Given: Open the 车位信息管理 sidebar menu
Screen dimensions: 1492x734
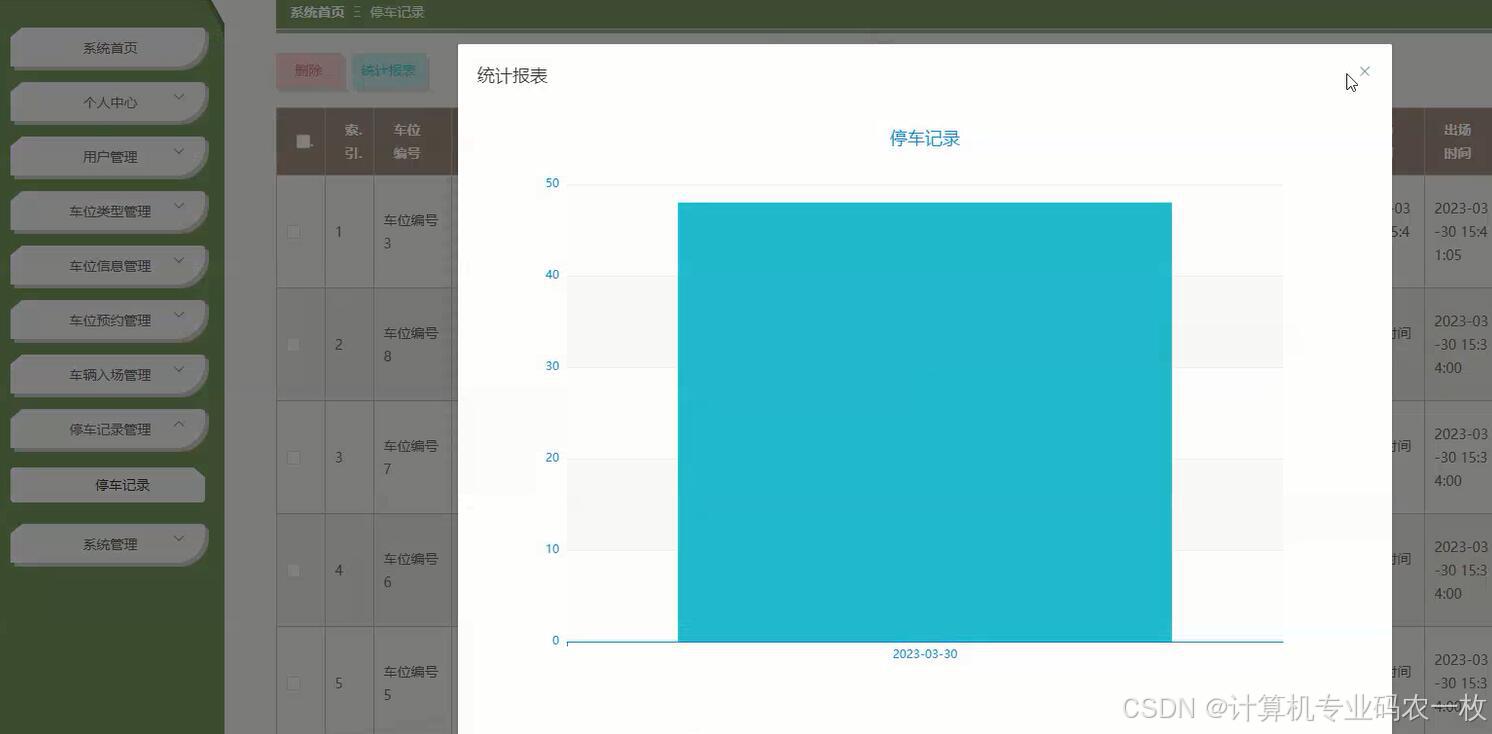Looking at the screenshot, I should (109, 266).
